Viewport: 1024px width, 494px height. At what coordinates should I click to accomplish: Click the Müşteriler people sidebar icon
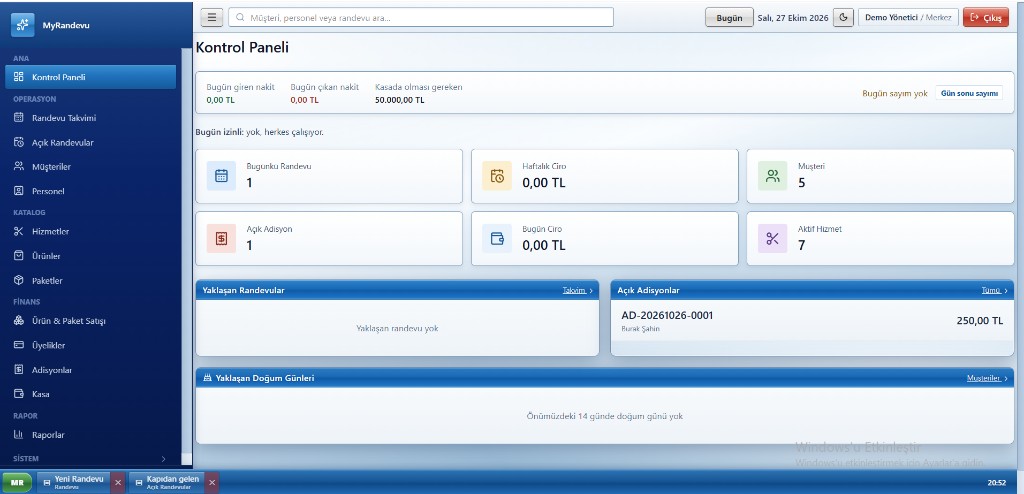pos(18,167)
